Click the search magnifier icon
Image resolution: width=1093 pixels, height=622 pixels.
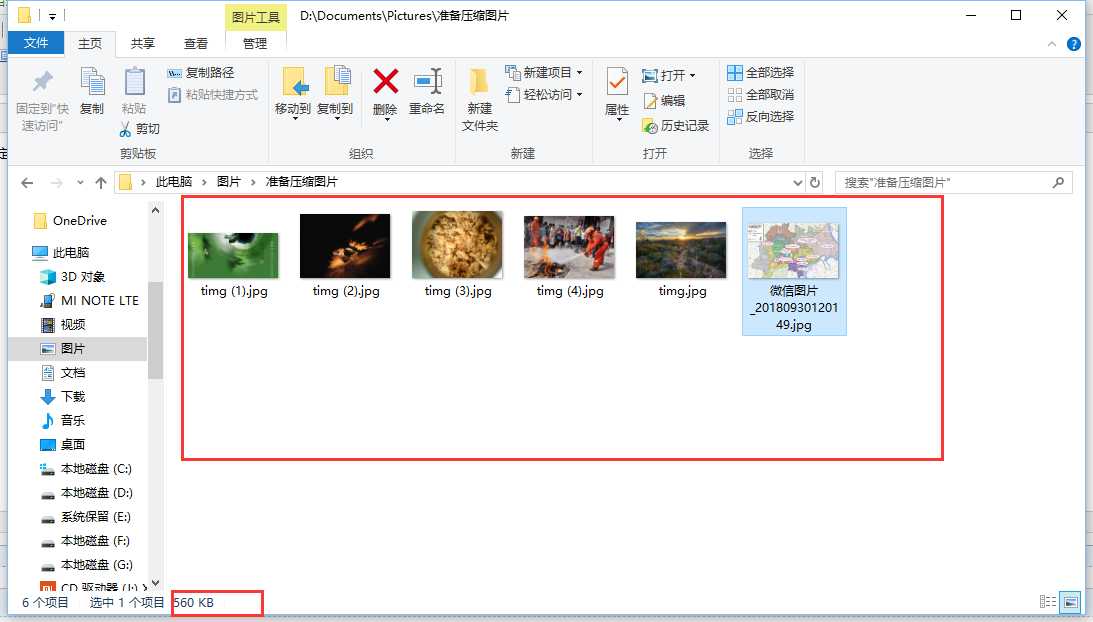coord(1058,183)
